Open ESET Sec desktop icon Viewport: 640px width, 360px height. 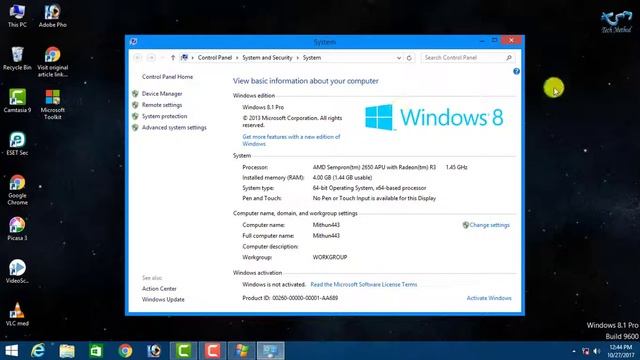click(x=17, y=143)
